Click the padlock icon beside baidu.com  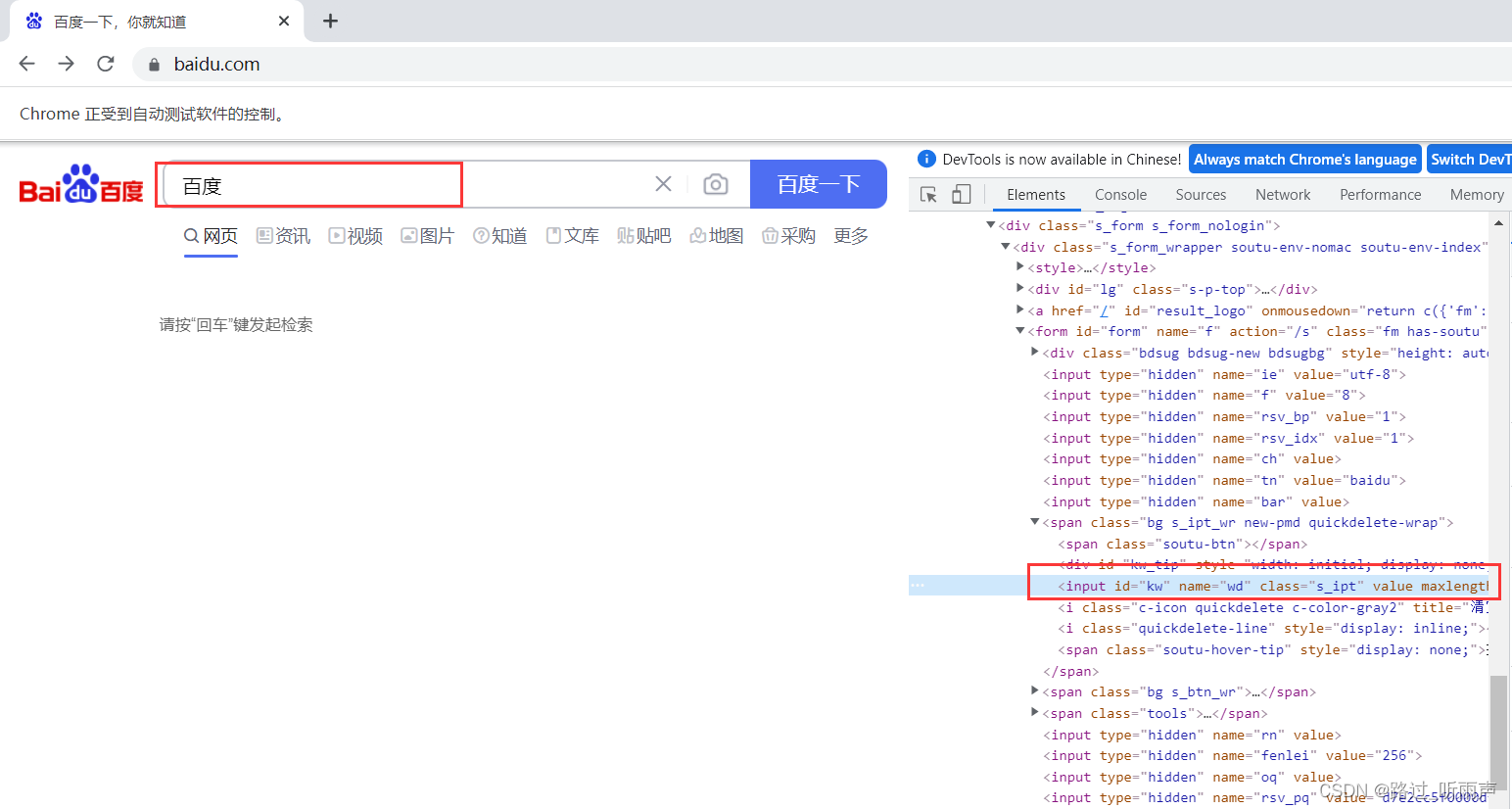(153, 65)
